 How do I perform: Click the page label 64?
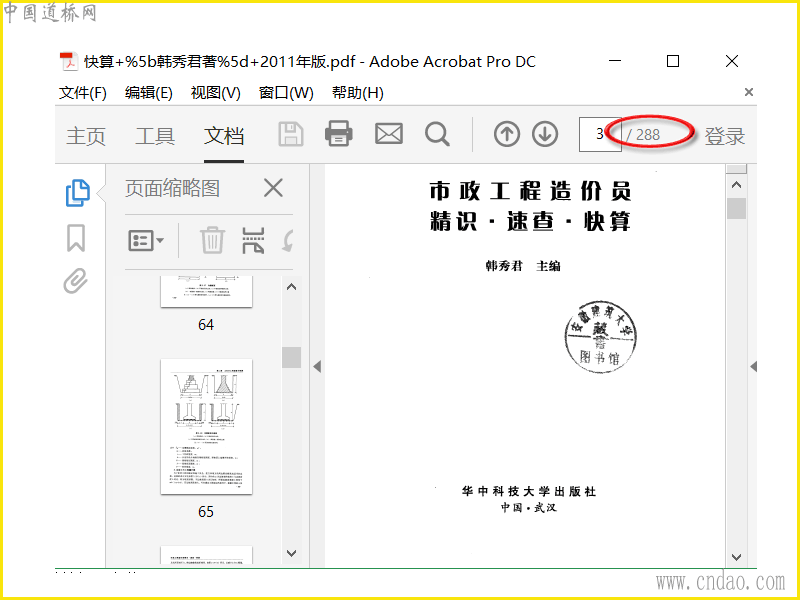click(x=206, y=324)
